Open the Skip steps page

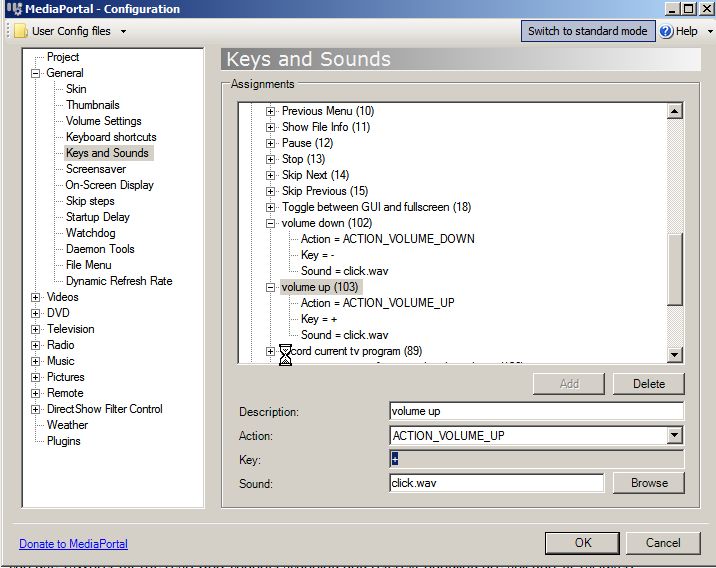pyautogui.click(x=90, y=201)
